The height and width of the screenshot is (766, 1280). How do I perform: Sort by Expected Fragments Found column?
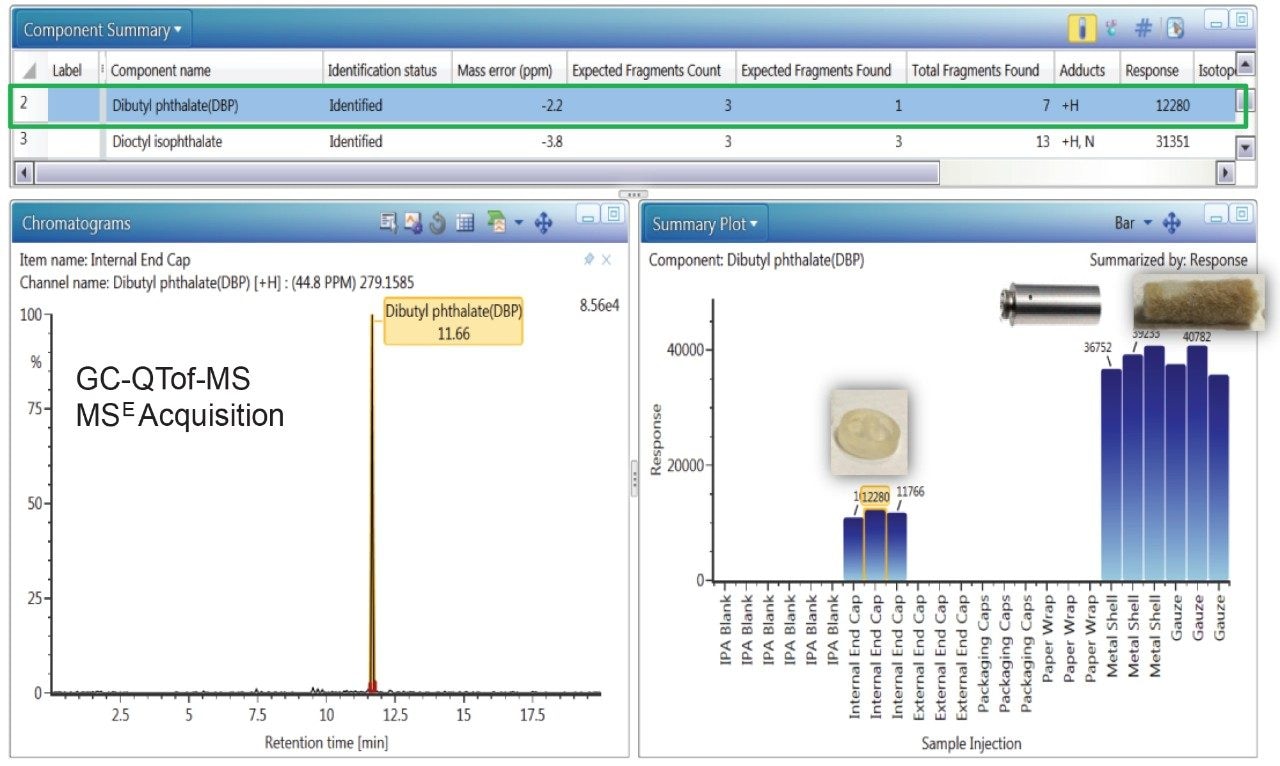[820, 71]
